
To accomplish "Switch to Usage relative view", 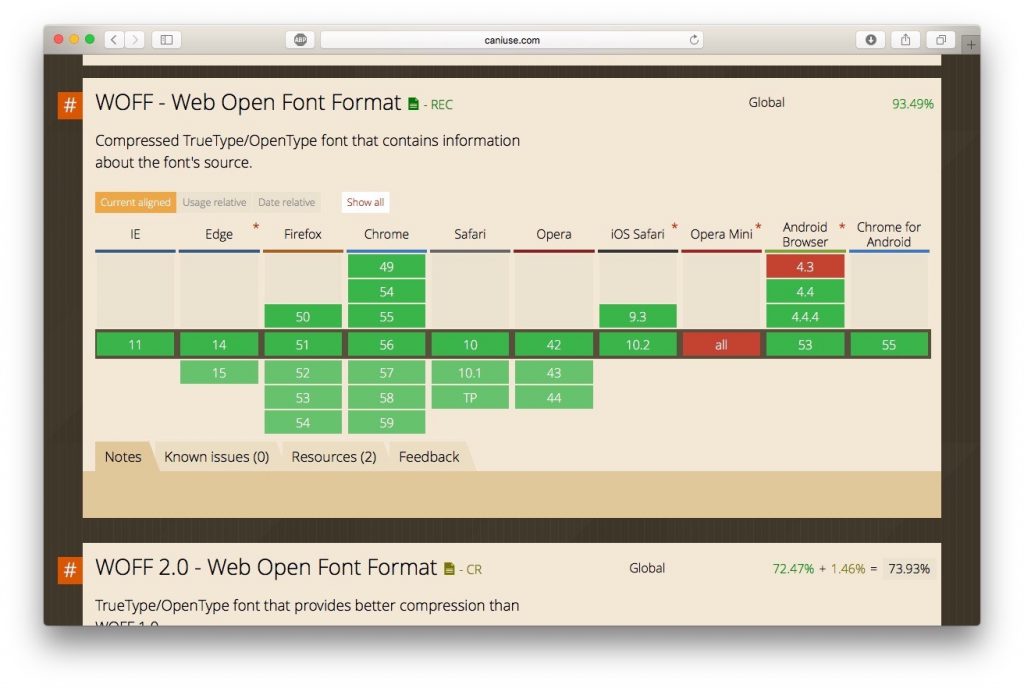I will click(x=214, y=202).
